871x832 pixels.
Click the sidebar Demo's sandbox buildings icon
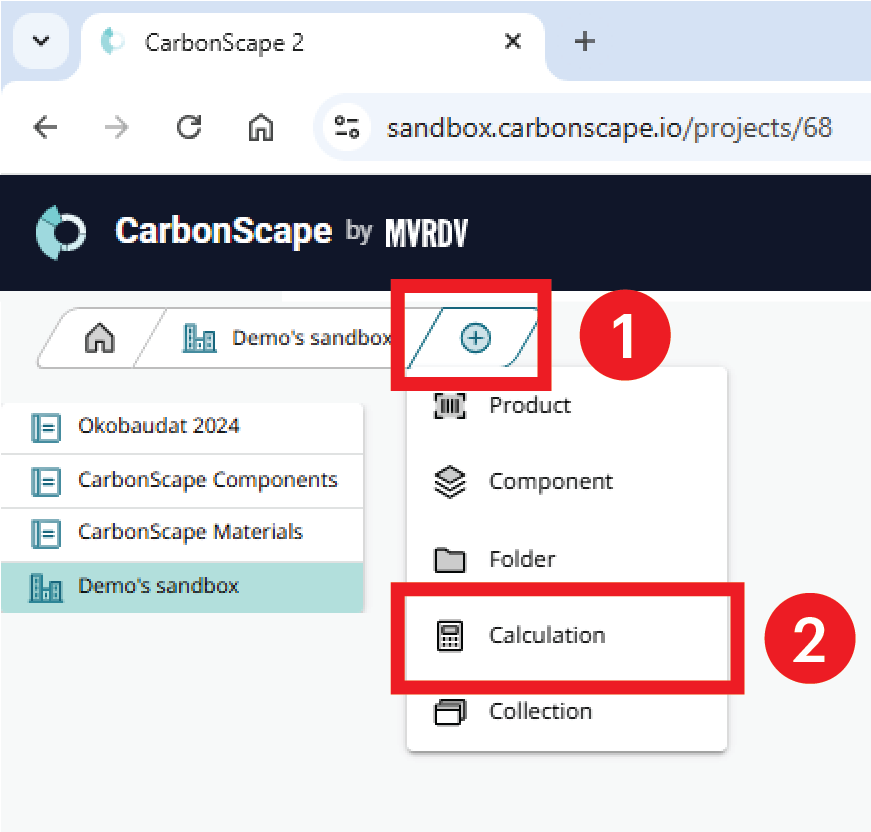46,588
